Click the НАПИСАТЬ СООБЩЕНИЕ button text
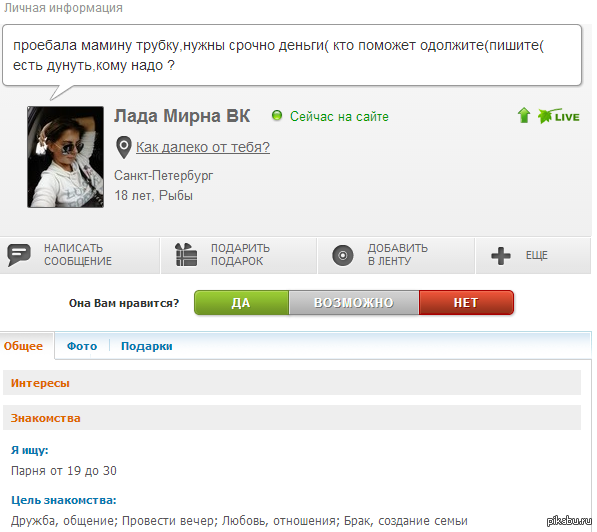 (x=78, y=255)
